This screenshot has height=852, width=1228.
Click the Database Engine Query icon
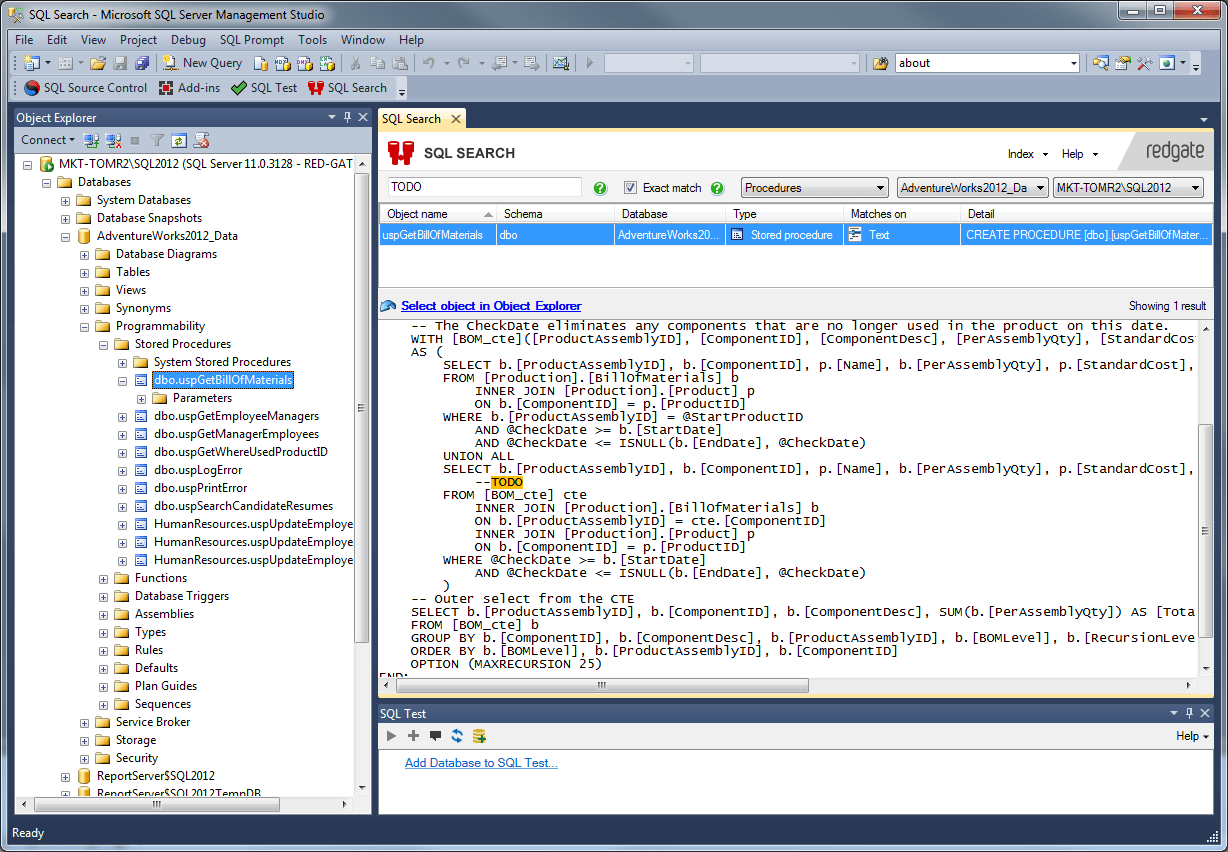click(x=260, y=63)
